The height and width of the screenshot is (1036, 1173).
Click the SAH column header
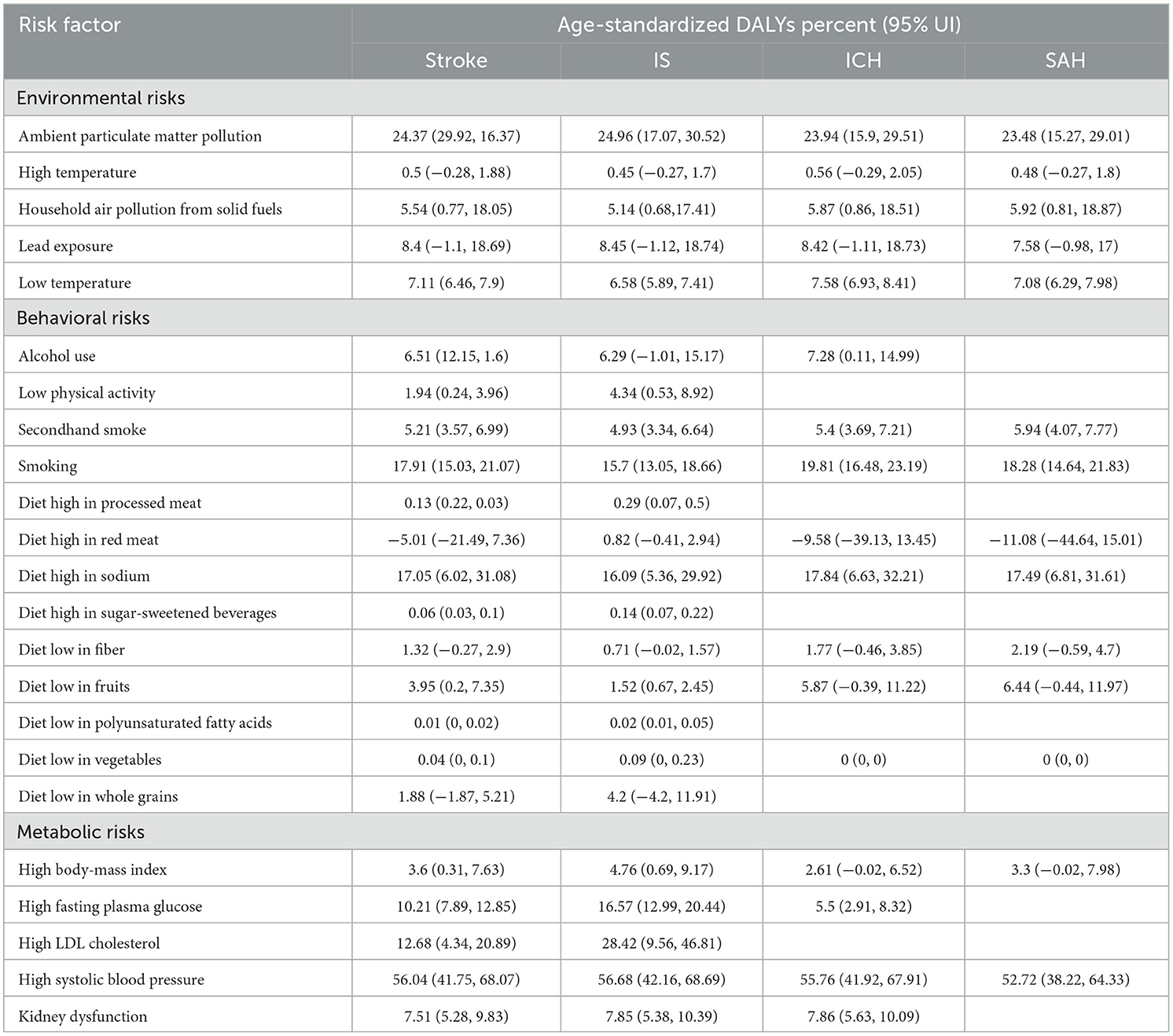[1065, 61]
